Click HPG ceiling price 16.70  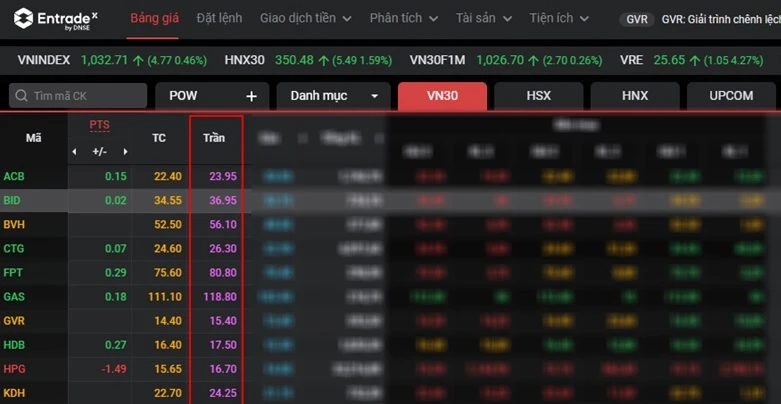tap(223, 369)
